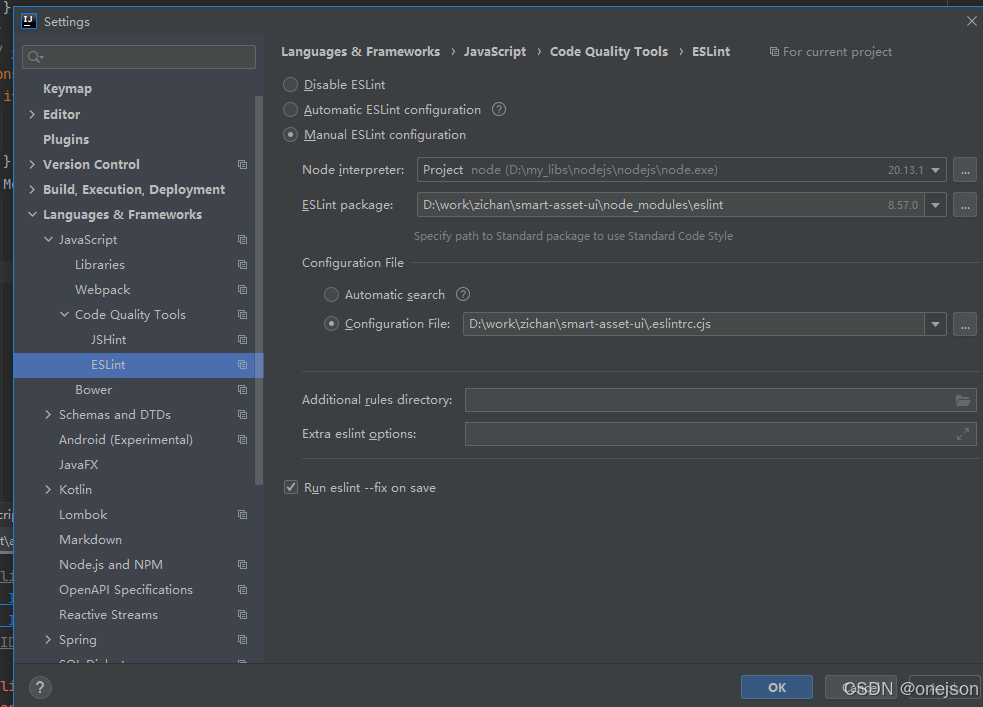Image resolution: width=983 pixels, height=707 pixels.
Task: Open the Configuration File path dropdown arrow
Action: [935, 324]
